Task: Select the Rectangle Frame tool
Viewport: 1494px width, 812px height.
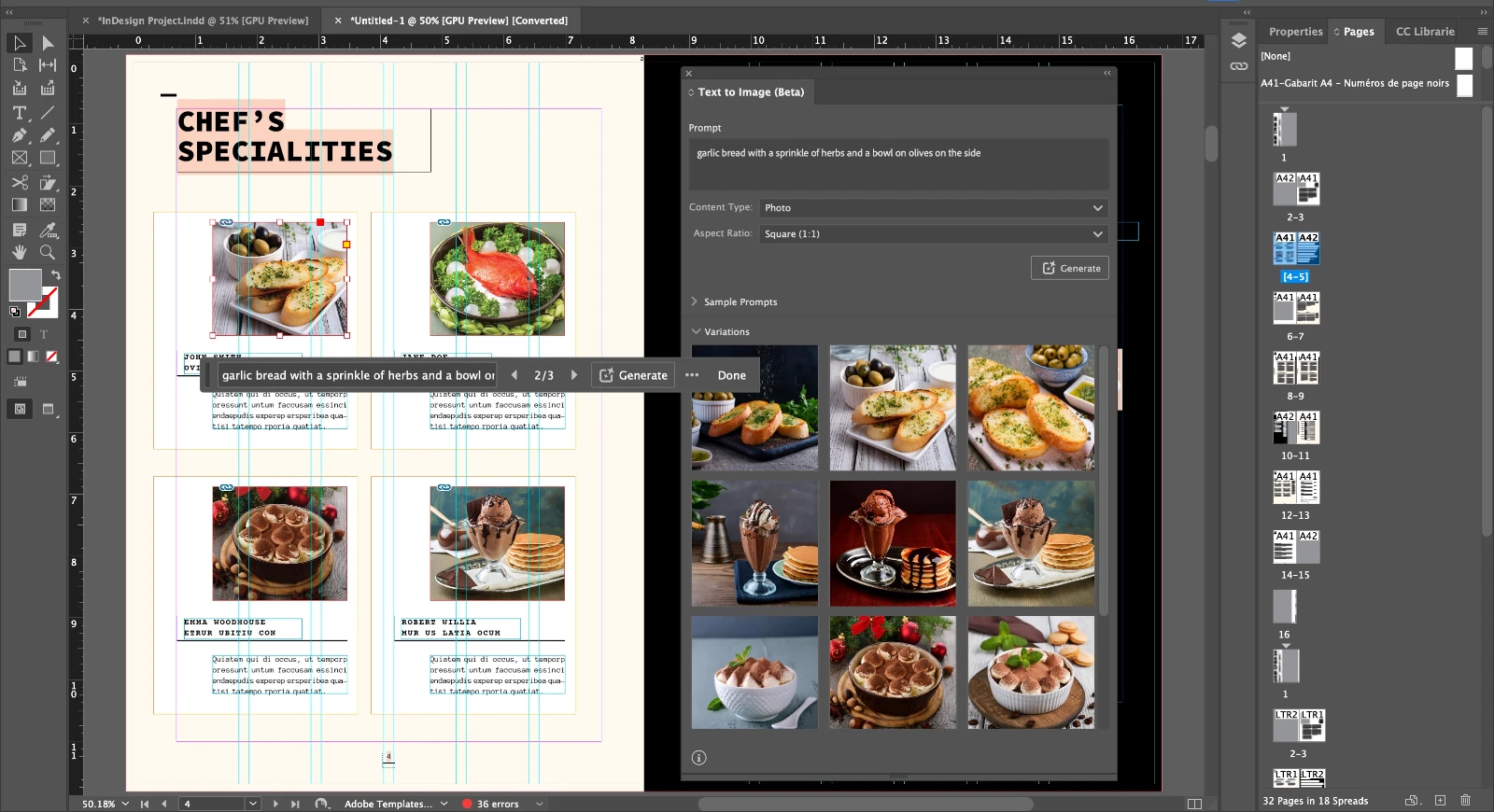Action: 19,158
